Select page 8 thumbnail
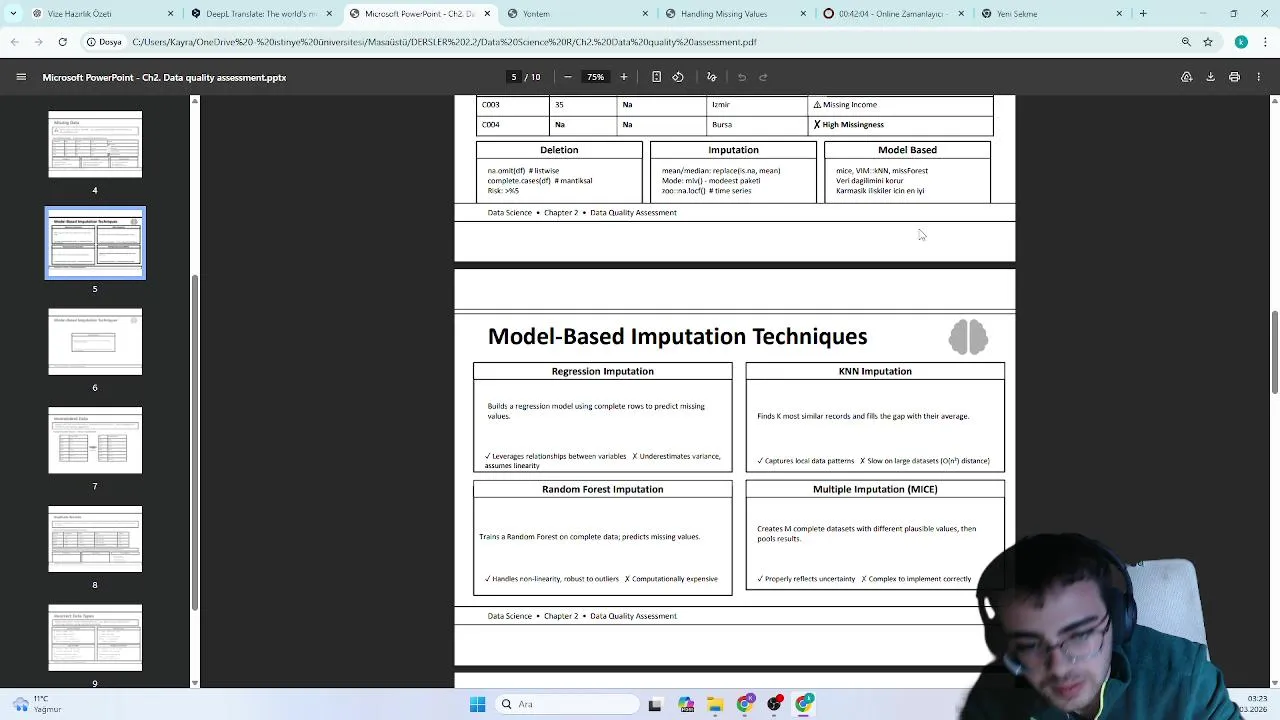Image resolution: width=1280 pixels, height=720 pixels. [95, 539]
